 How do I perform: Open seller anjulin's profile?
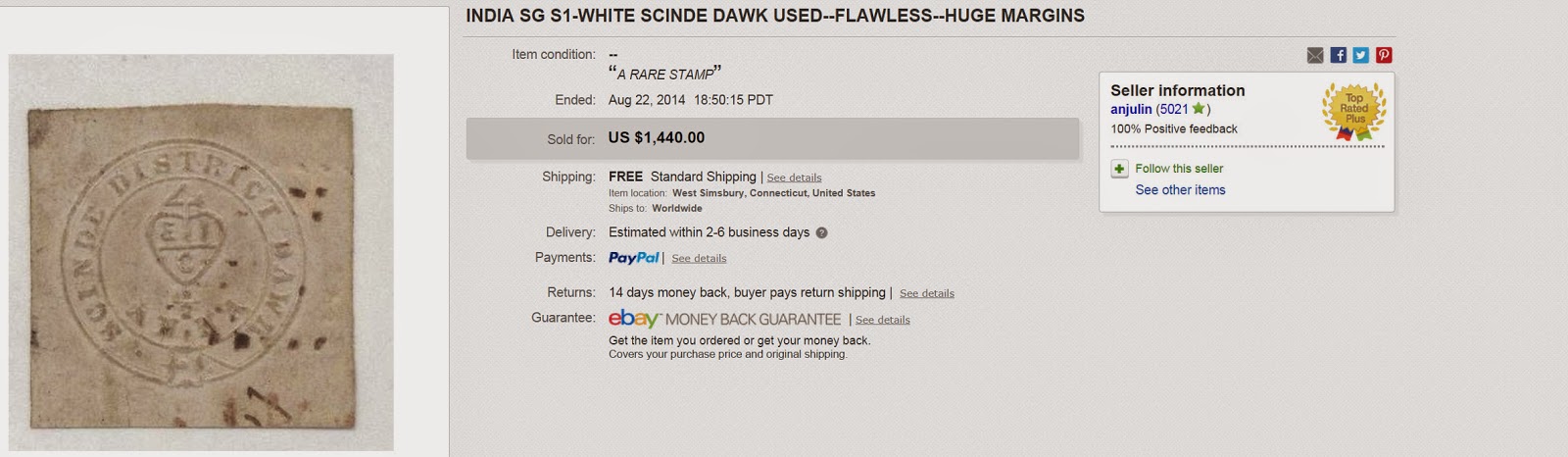pos(1131,109)
